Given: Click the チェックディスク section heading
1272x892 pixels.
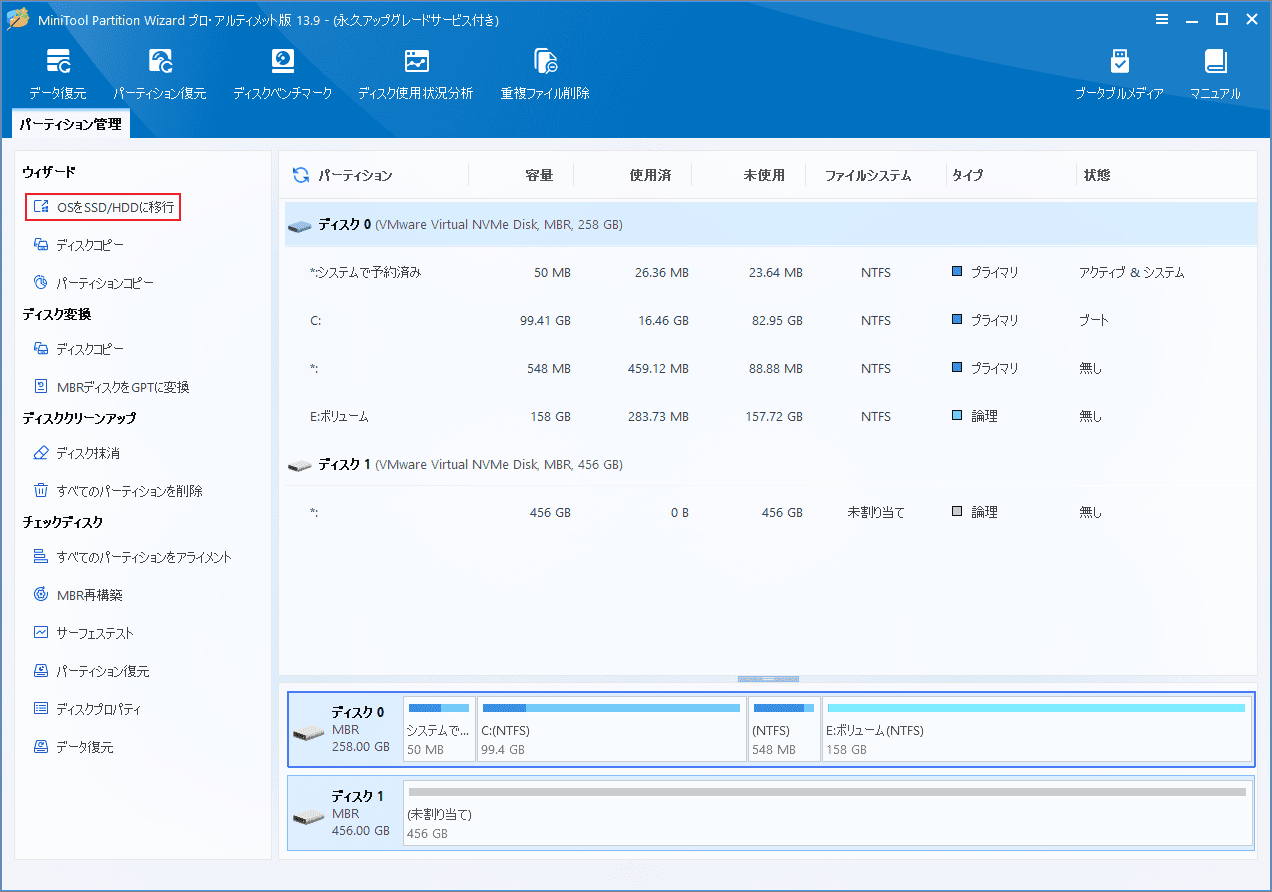Looking at the screenshot, I should [63, 522].
